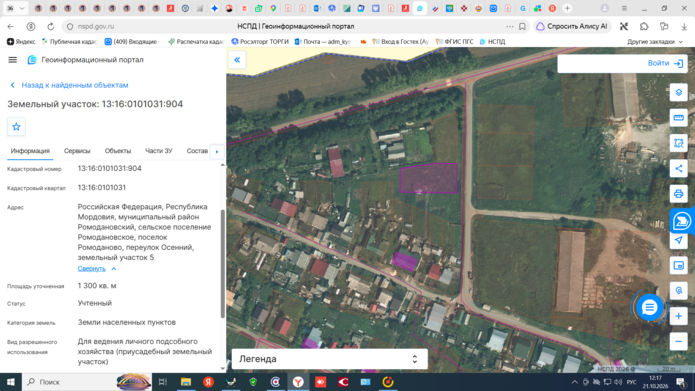Locate my position on the map
This screenshot has height=391, width=695.
(678, 240)
